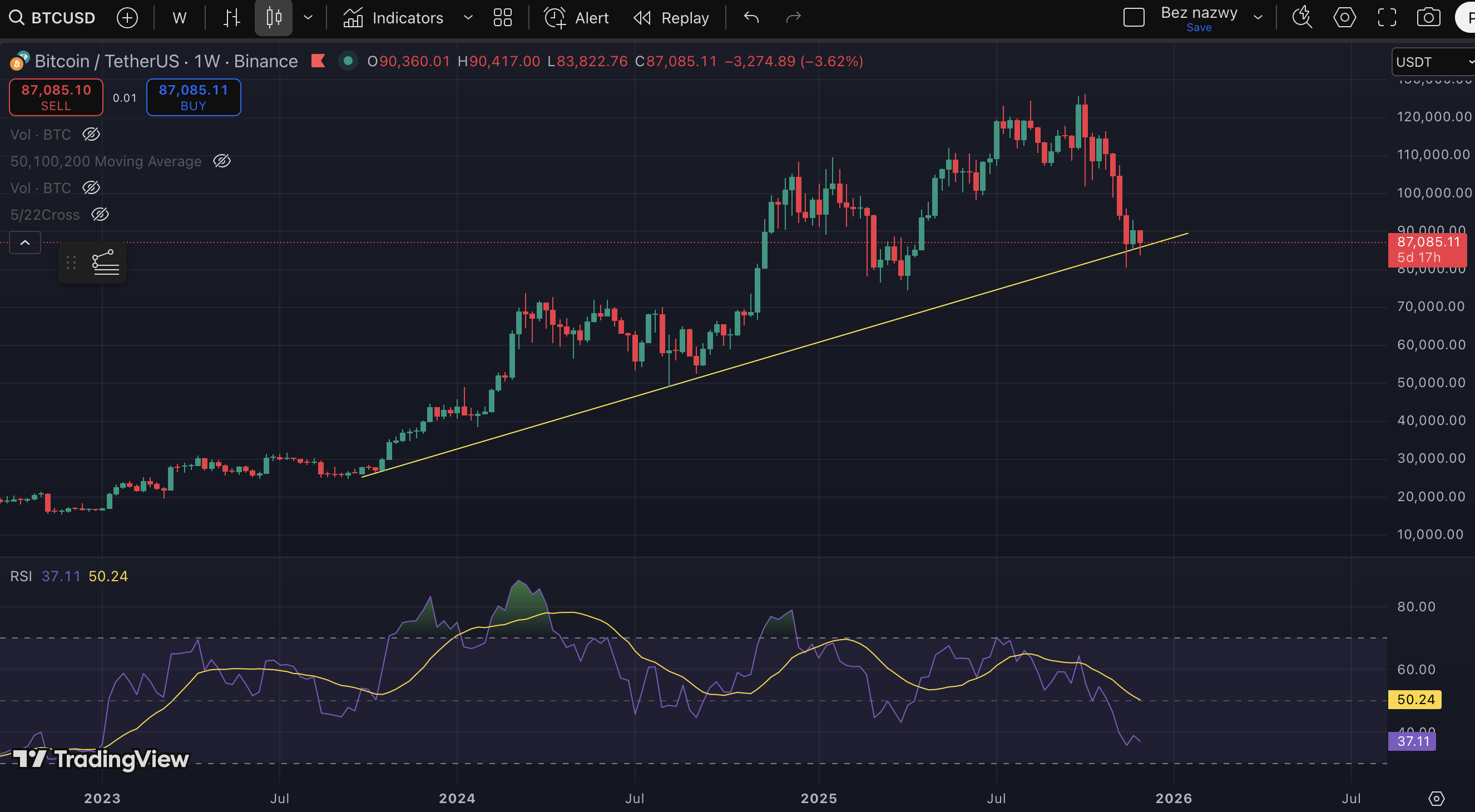Collapse the indicator legend with chevron
This screenshot has width=1475, height=812.
(x=25, y=243)
